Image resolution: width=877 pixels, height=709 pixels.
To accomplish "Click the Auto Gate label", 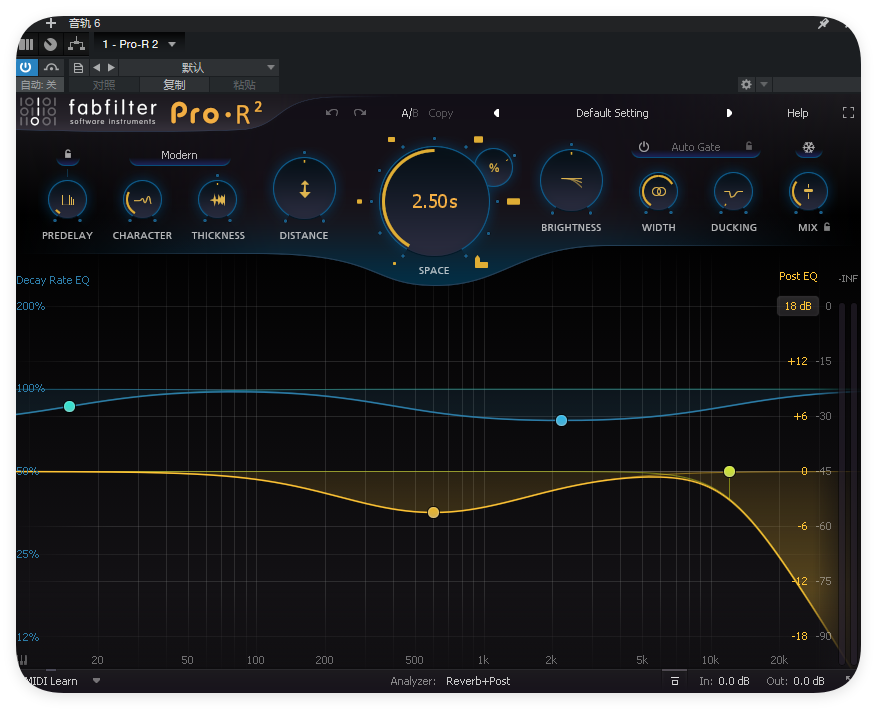I will pyautogui.click(x=696, y=147).
